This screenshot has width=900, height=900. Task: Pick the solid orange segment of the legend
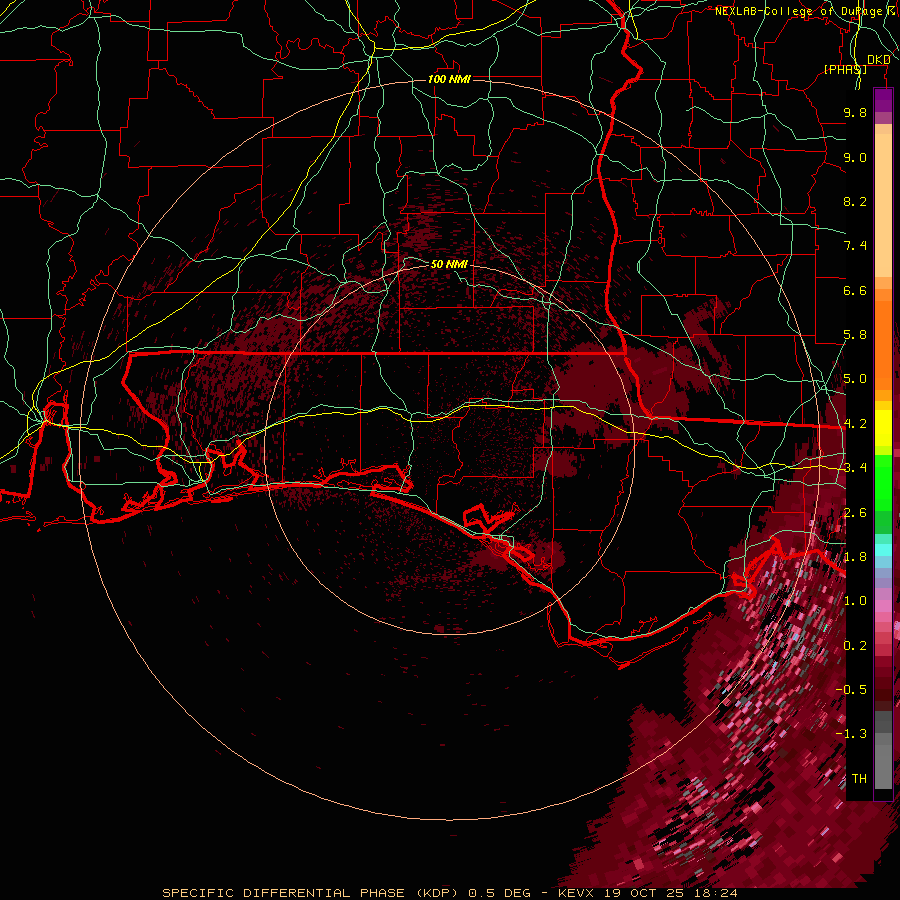[883, 344]
